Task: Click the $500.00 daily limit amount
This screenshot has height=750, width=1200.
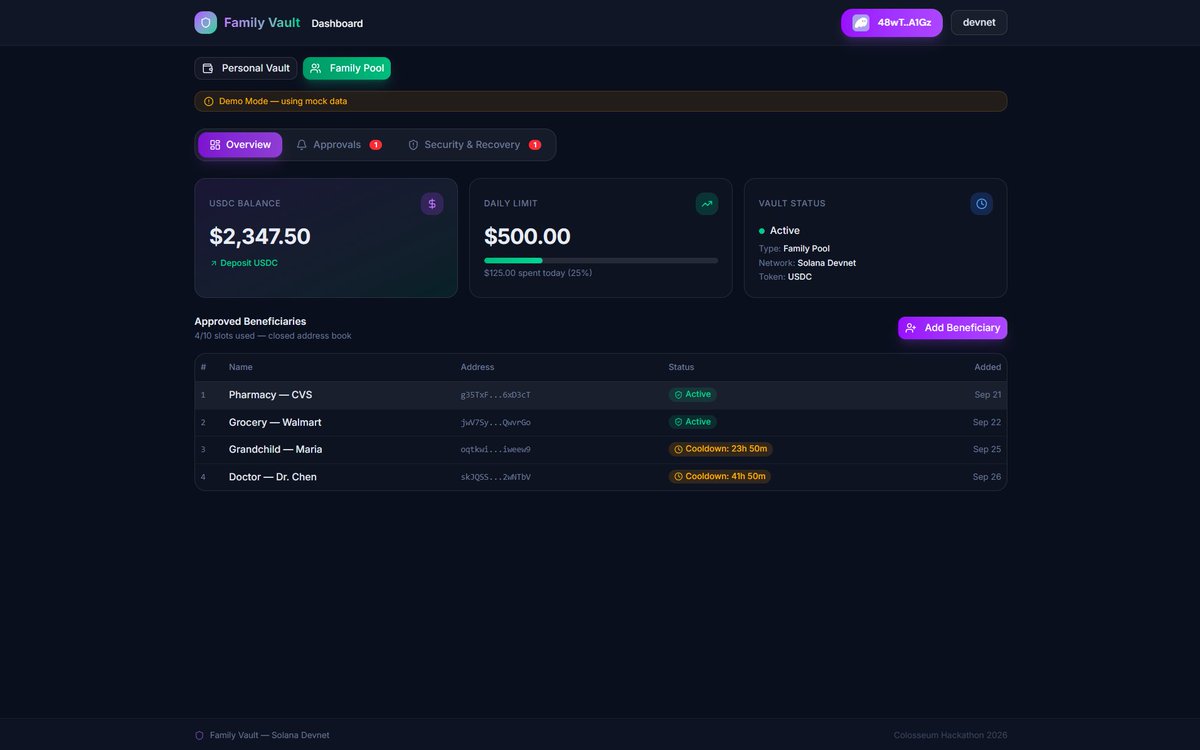Action: coord(527,237)
